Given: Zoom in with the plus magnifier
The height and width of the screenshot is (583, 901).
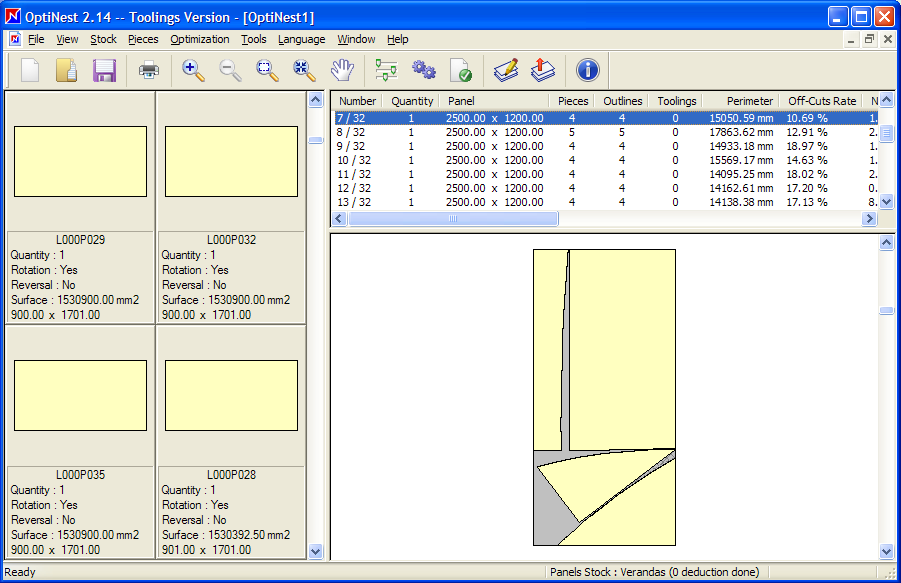Looking at the screenshot, I should point(193,71).
